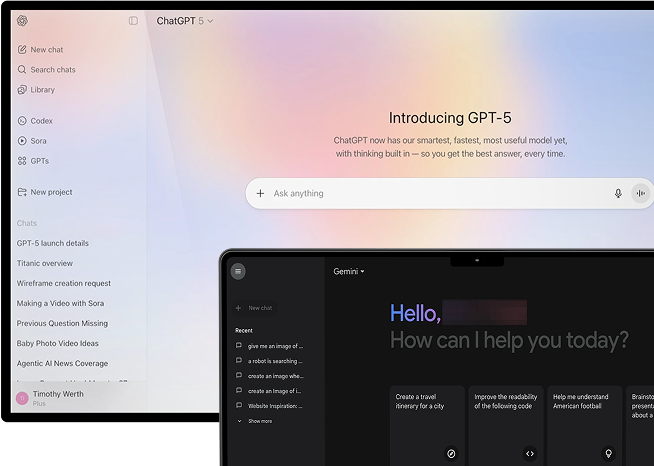Open the Titanic overview chat
This screenshot has height=466, width=654.
click(45, 263)
